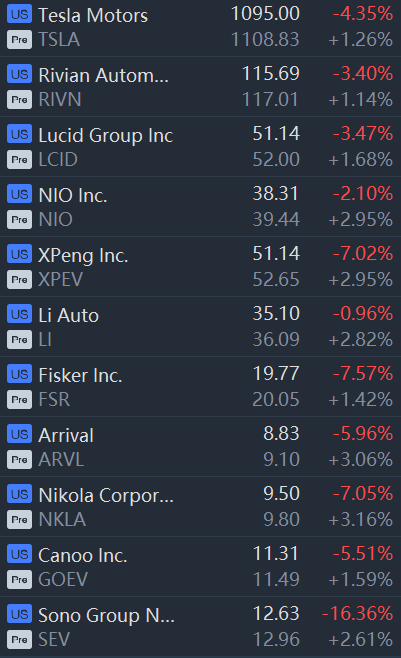The image size is (401, 658).
Task: Click the US badge beside NIO Inc.
Action: coord(19,194)
